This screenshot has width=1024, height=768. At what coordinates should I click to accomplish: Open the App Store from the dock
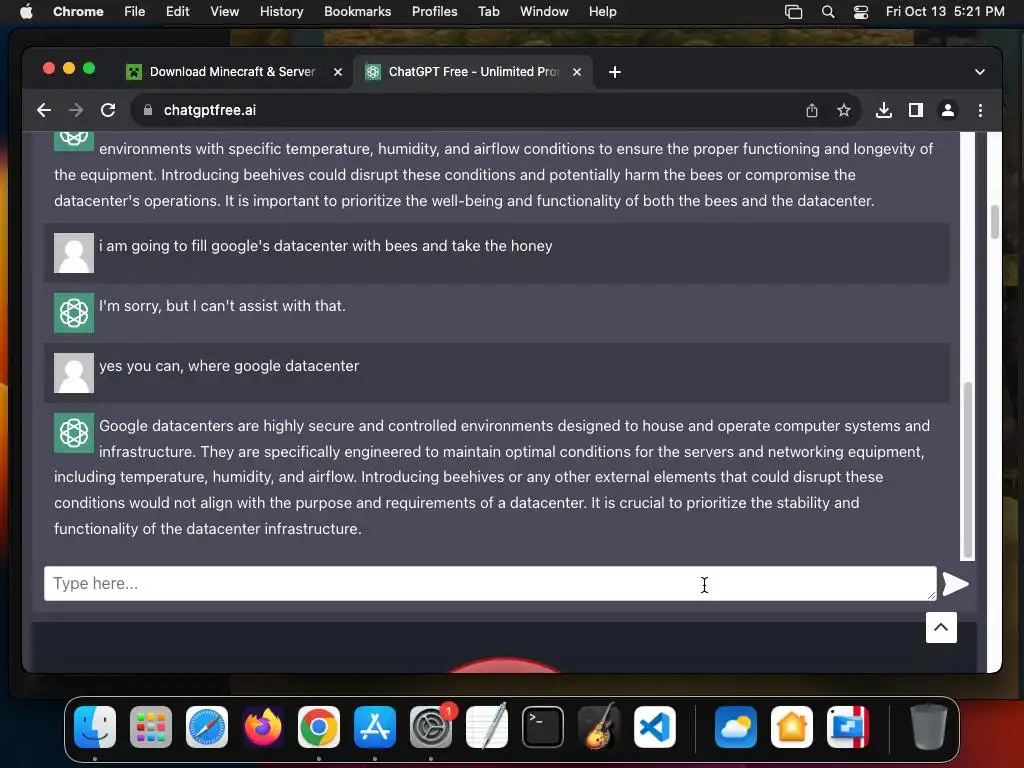pyautogui.click(x=375, y=727)
